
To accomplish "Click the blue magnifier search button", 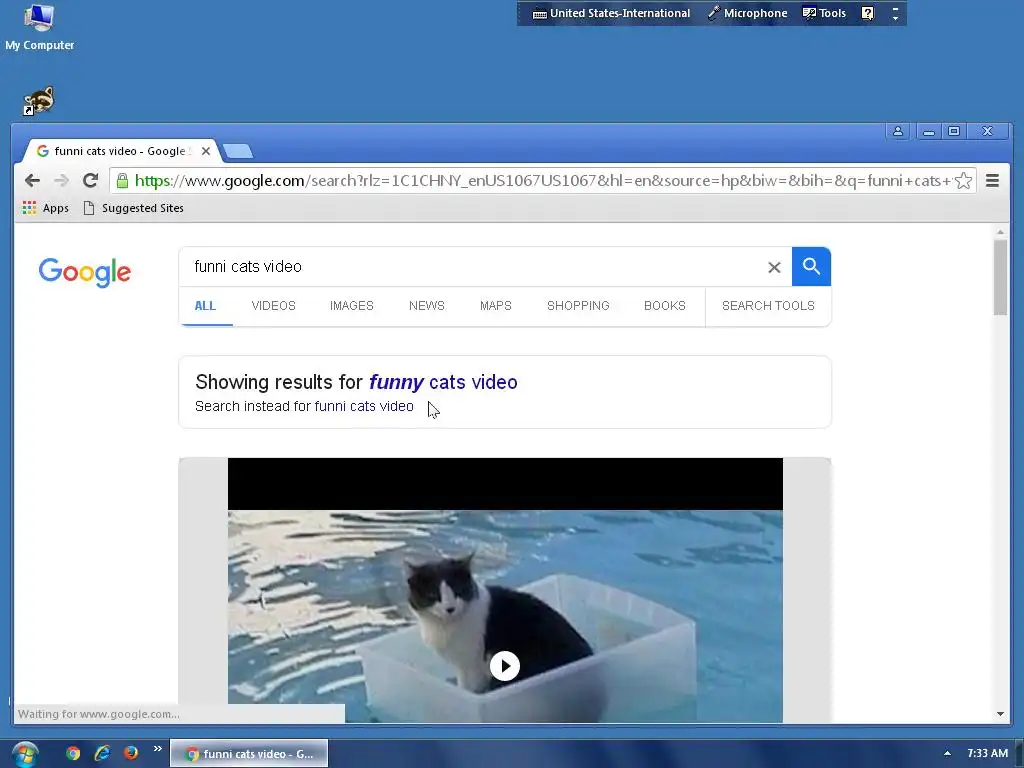I will pyautogui.click(x=811, y=266).
